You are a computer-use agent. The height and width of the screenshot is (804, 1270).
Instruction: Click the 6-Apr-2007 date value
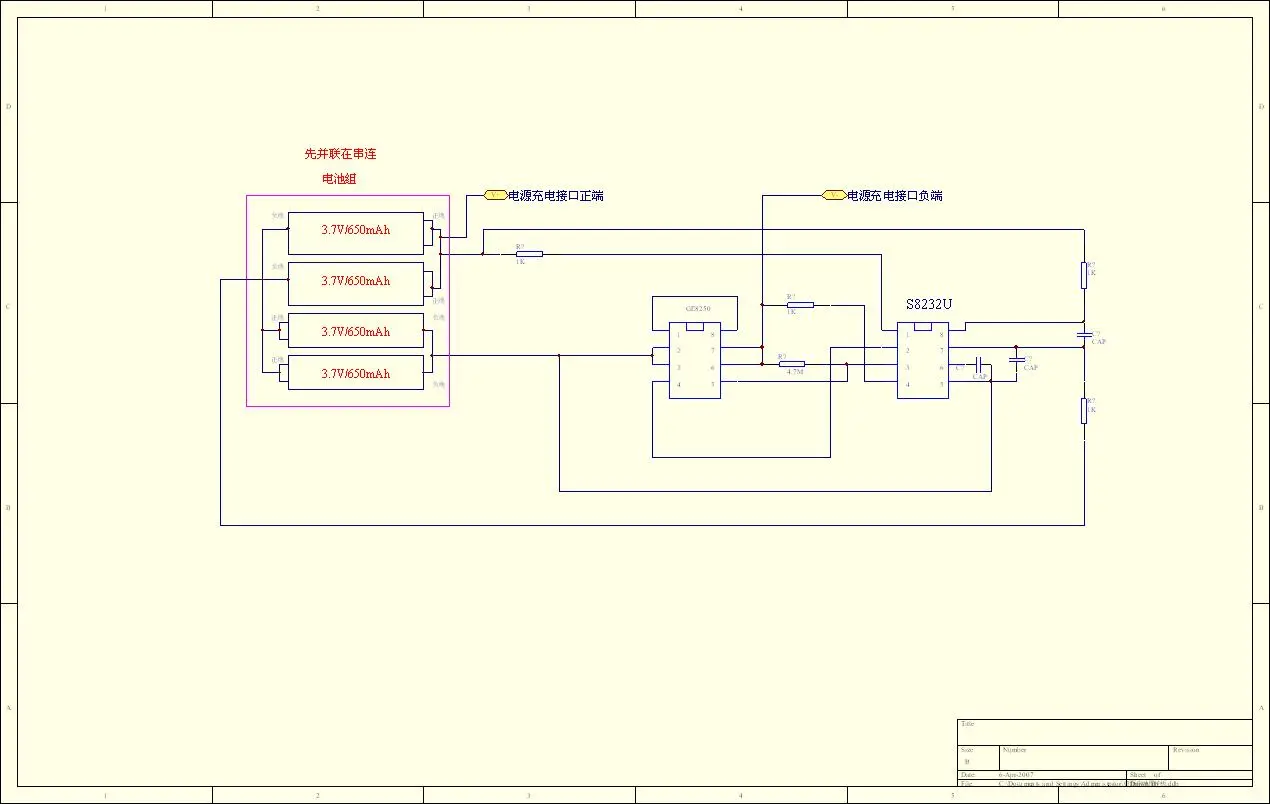pos(1017,775)
